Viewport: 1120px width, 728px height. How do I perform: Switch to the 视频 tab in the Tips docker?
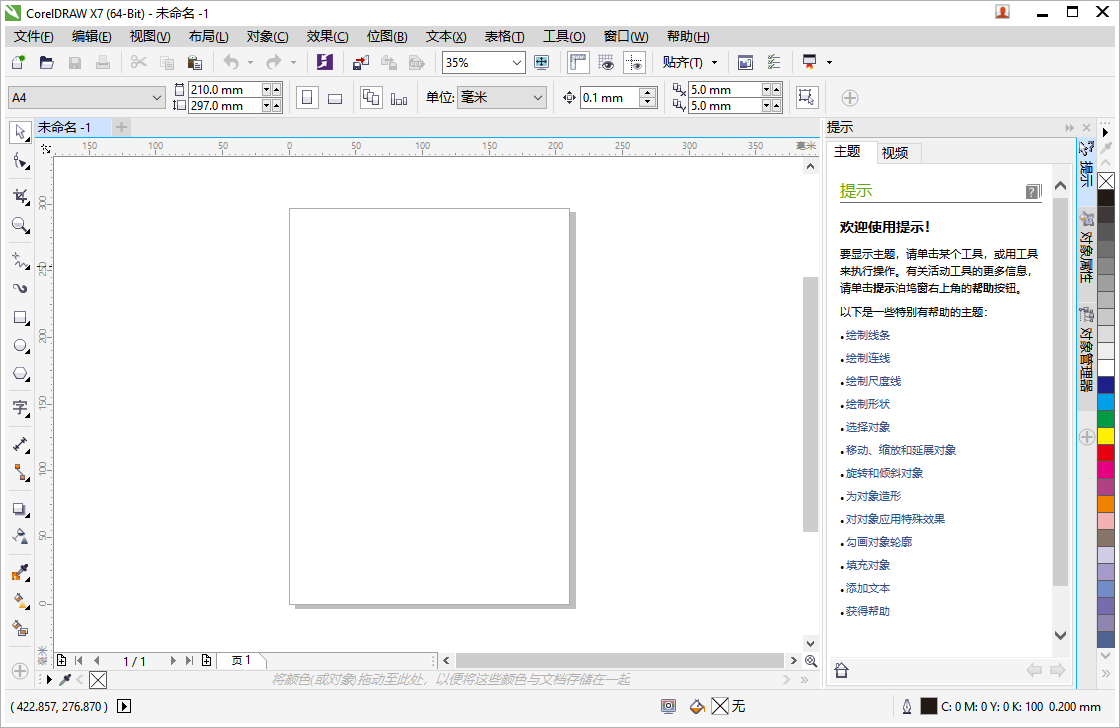click(895, 152)
